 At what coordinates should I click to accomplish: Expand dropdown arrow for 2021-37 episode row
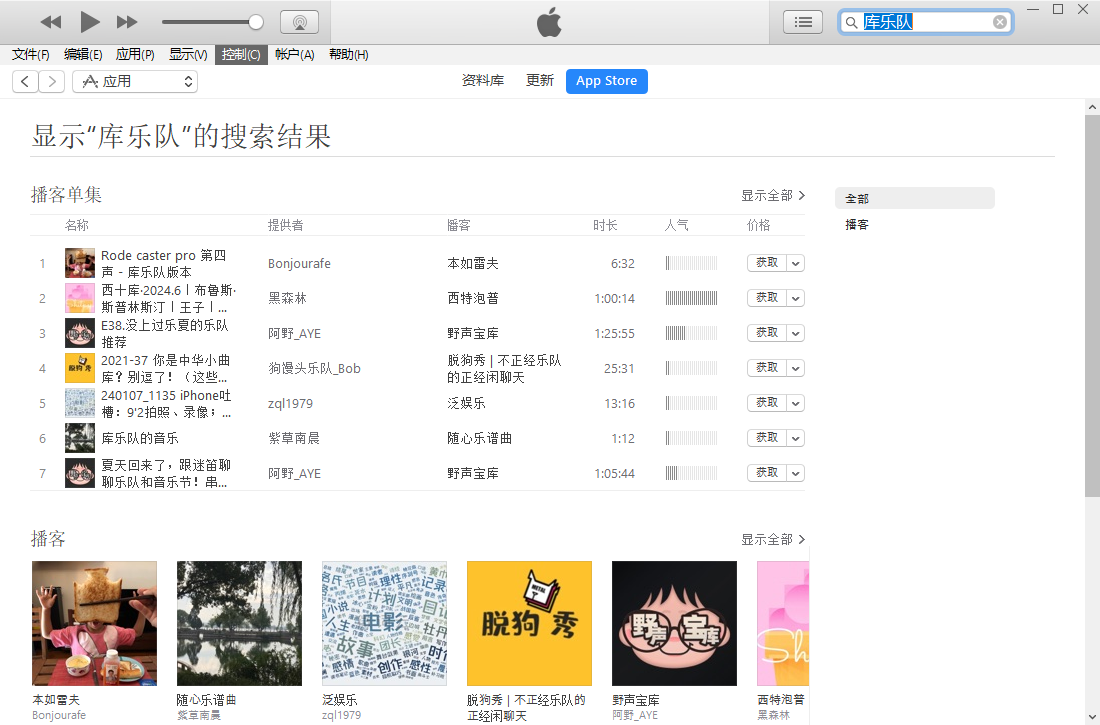click(x=796, y=368)
